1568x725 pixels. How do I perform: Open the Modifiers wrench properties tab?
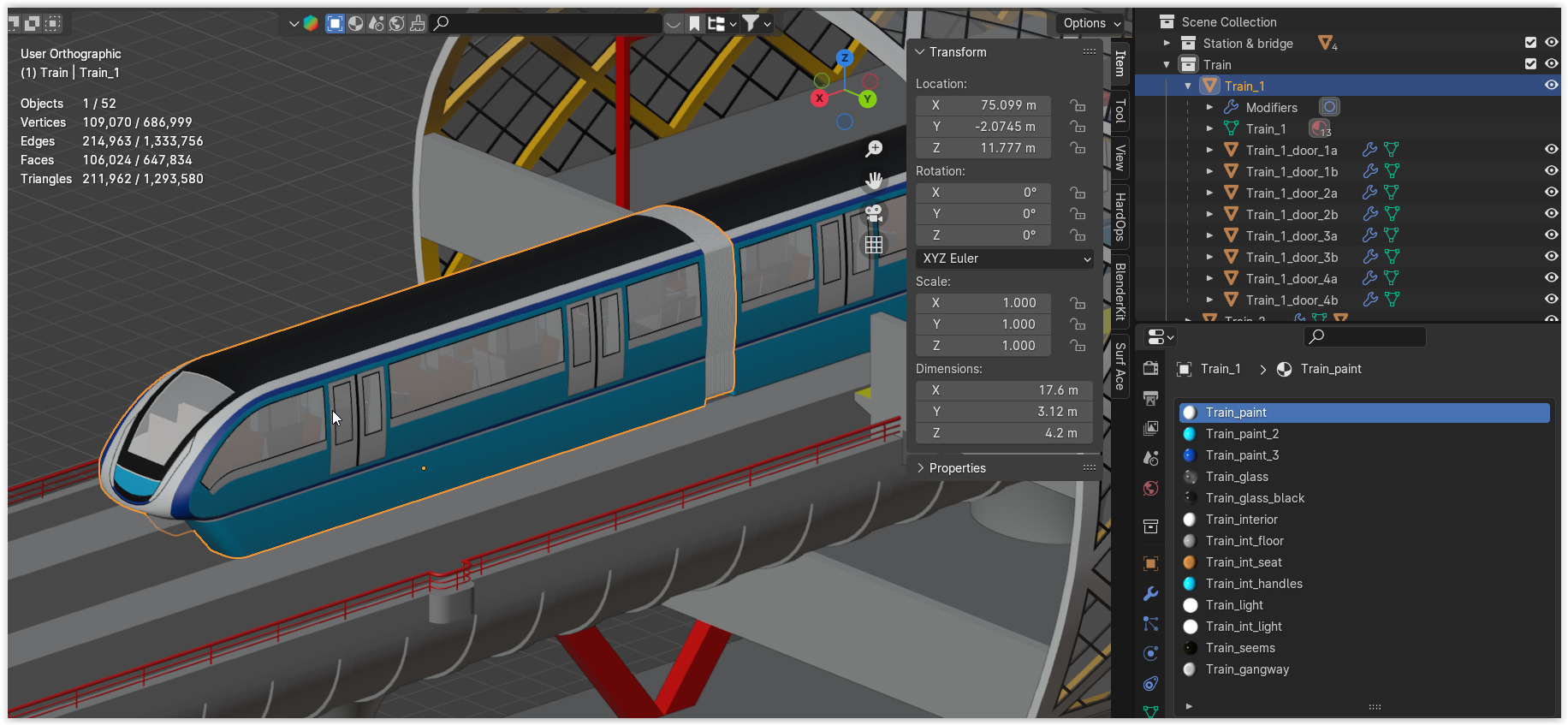(x=1151, y=594)
